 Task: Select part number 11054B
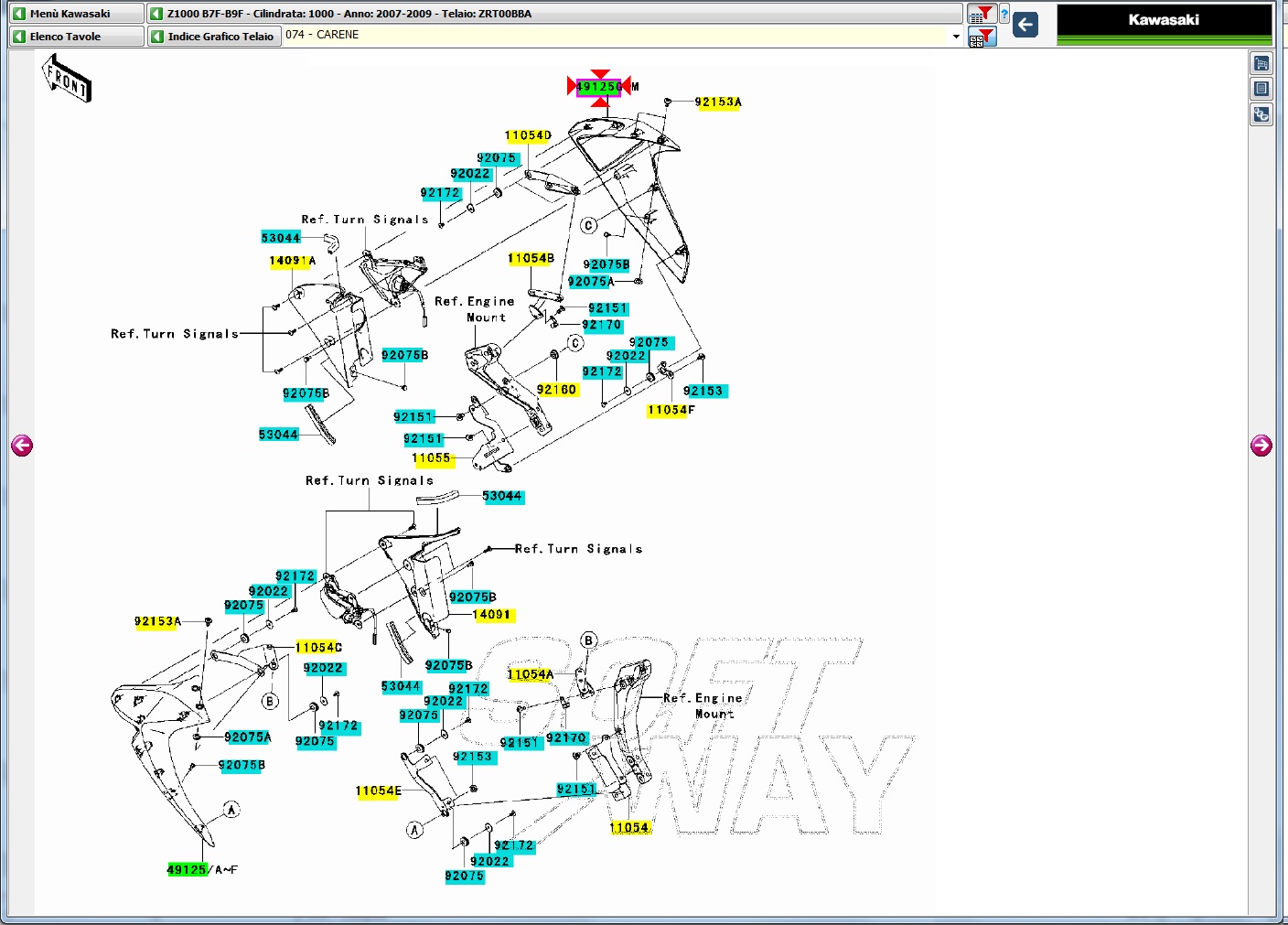point(531,259)
